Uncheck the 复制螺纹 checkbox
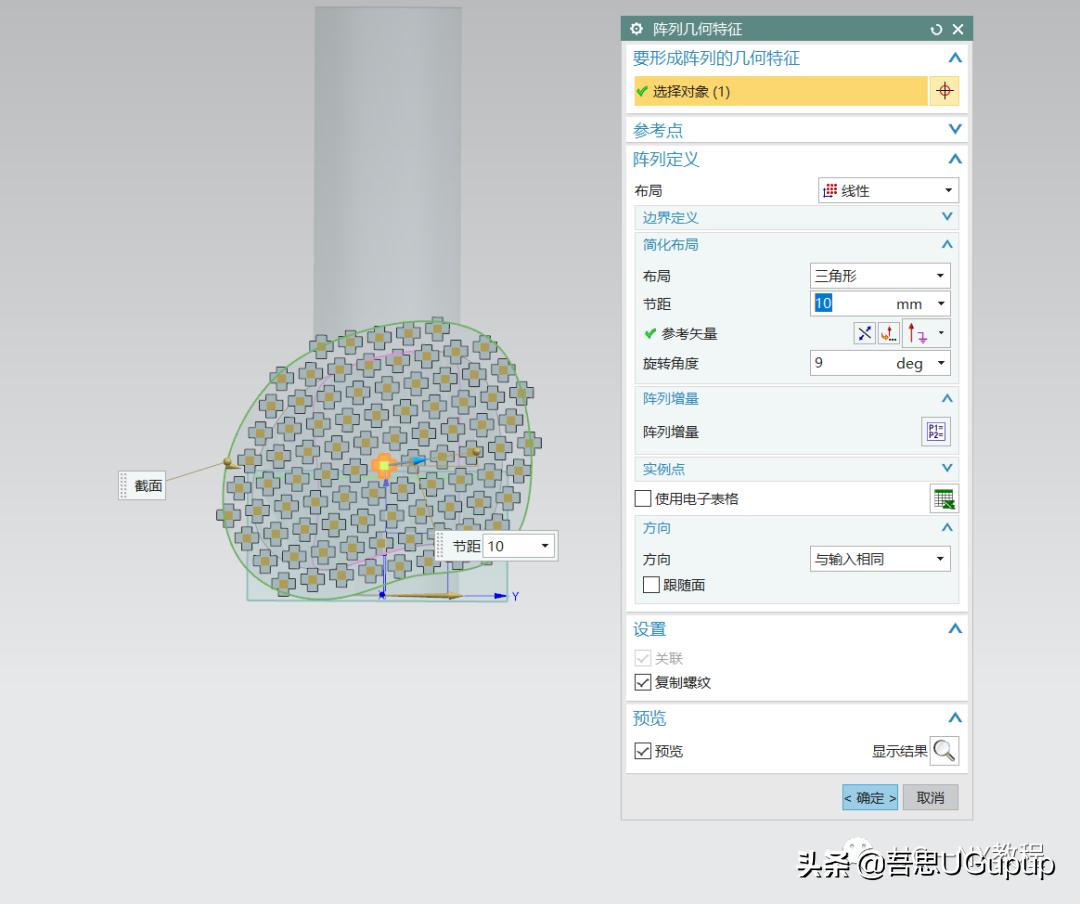The width and height of the screenshot is (1080, 904). (643, 682)
